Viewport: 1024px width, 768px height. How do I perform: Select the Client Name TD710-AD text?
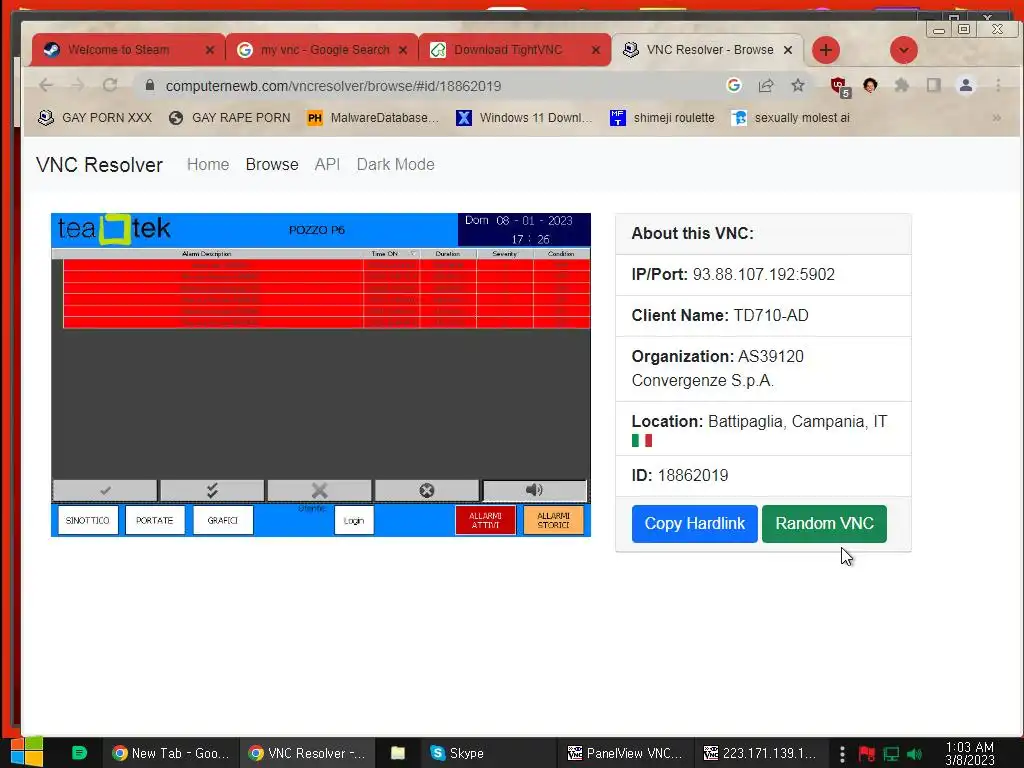coord(771,315)
